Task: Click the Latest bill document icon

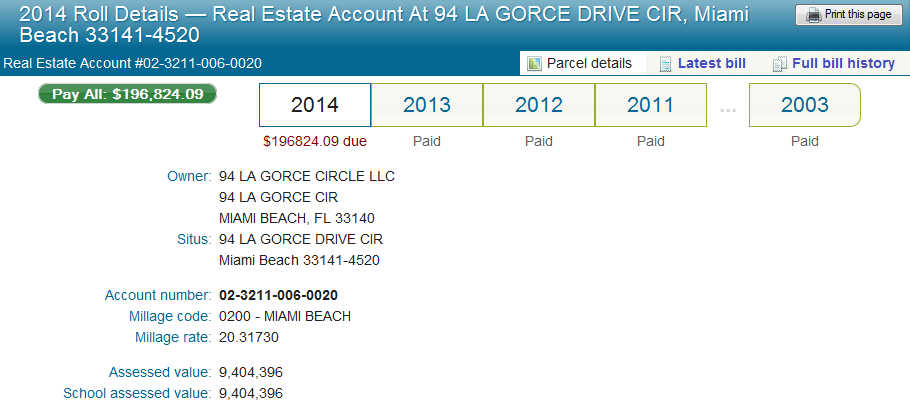Action: tap(664, 63)
